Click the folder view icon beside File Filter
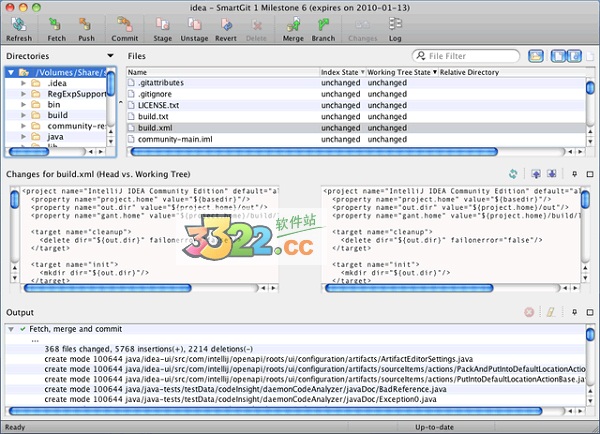The height and width of the screenshot is (434, 600). 536,56
